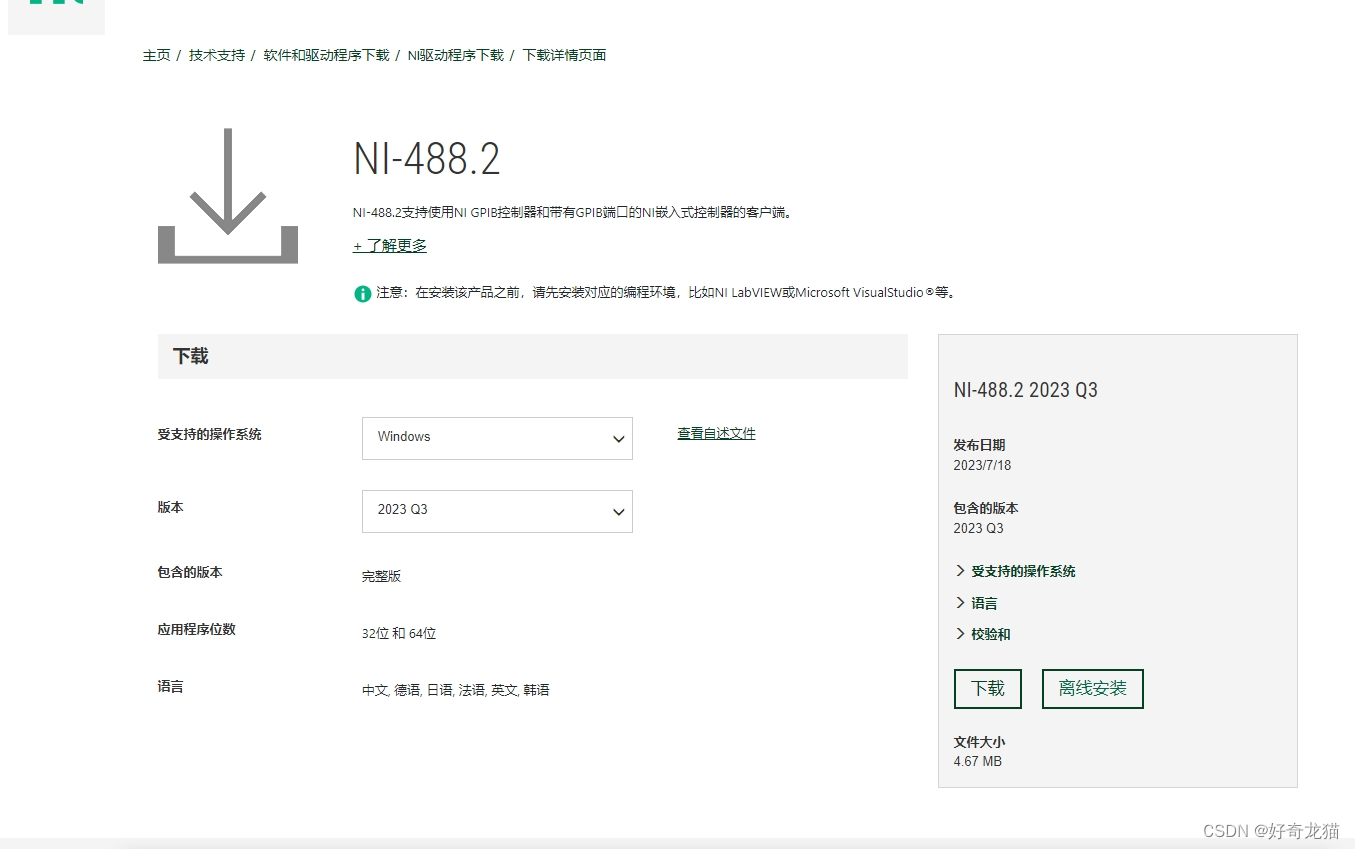1355x849 pixels.
Task: Open the 2023 Q3 version dropdown
Action: (x=497, y=511)
